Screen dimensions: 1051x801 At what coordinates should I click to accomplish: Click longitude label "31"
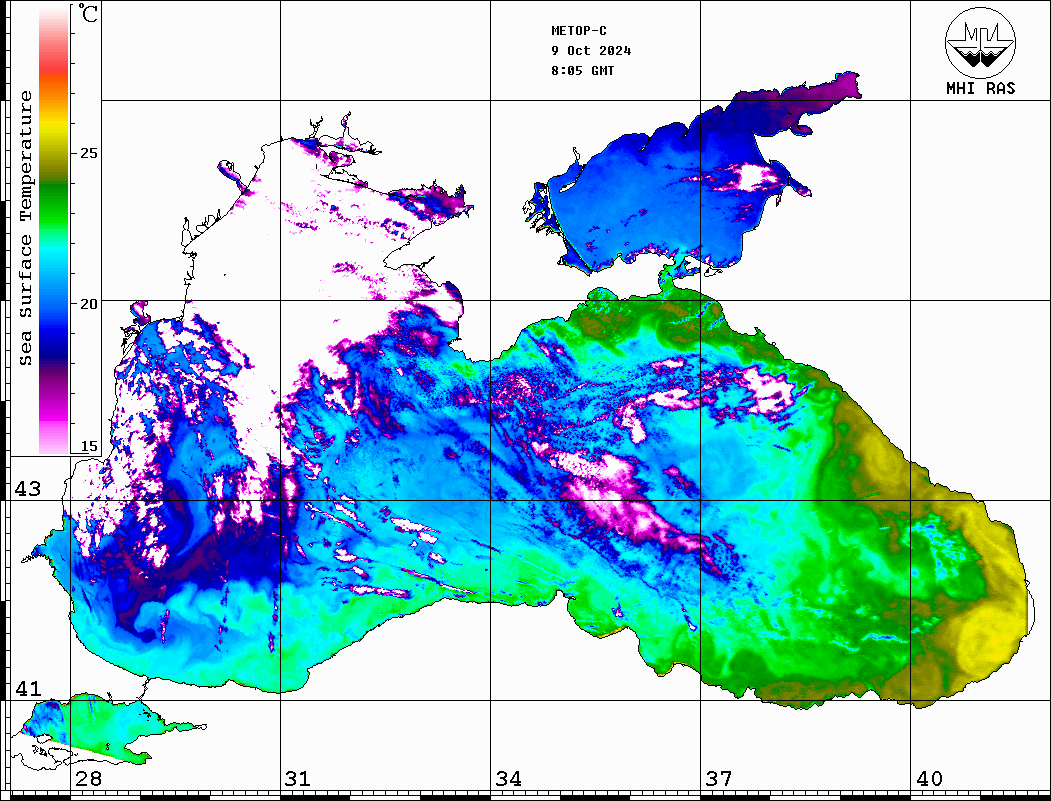pyautogui.click(x=298, y=779)
